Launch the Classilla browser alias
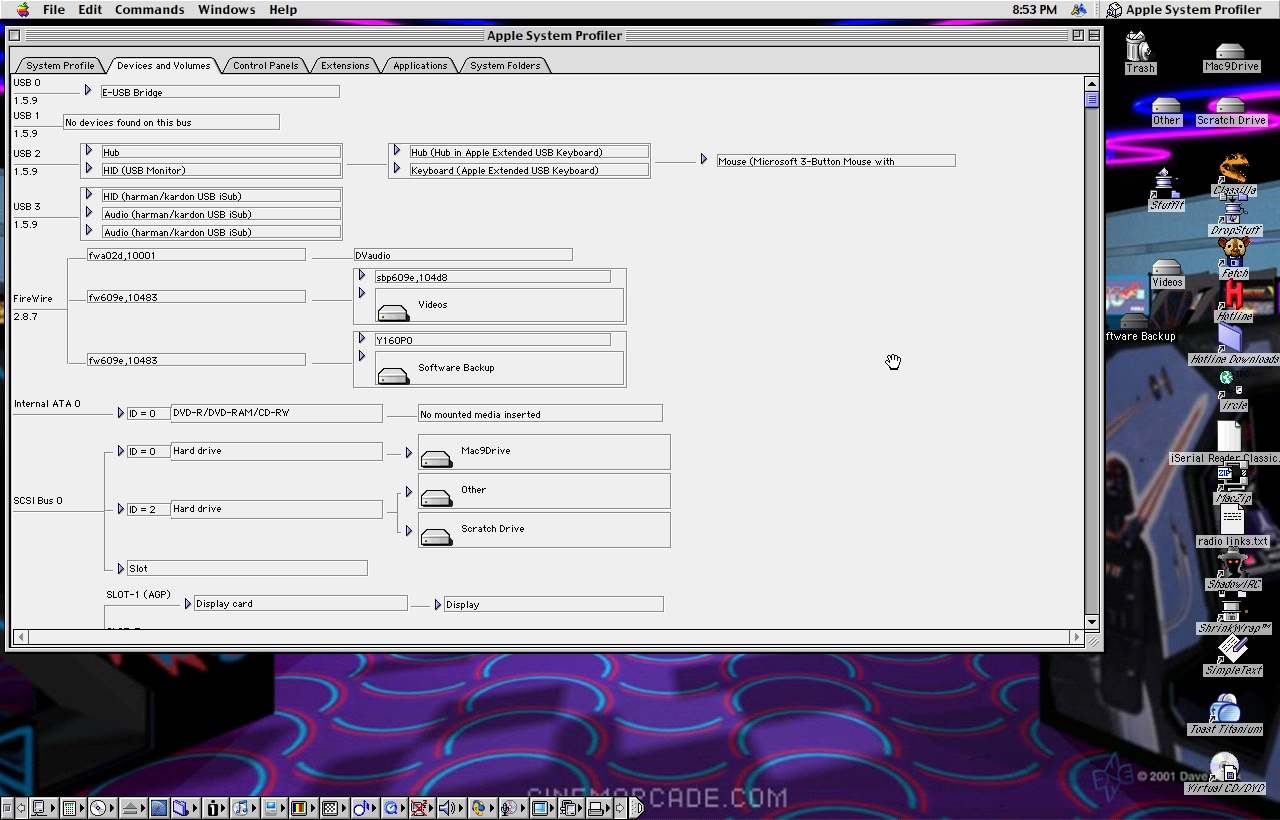1280x820 pixels. 1233,169
